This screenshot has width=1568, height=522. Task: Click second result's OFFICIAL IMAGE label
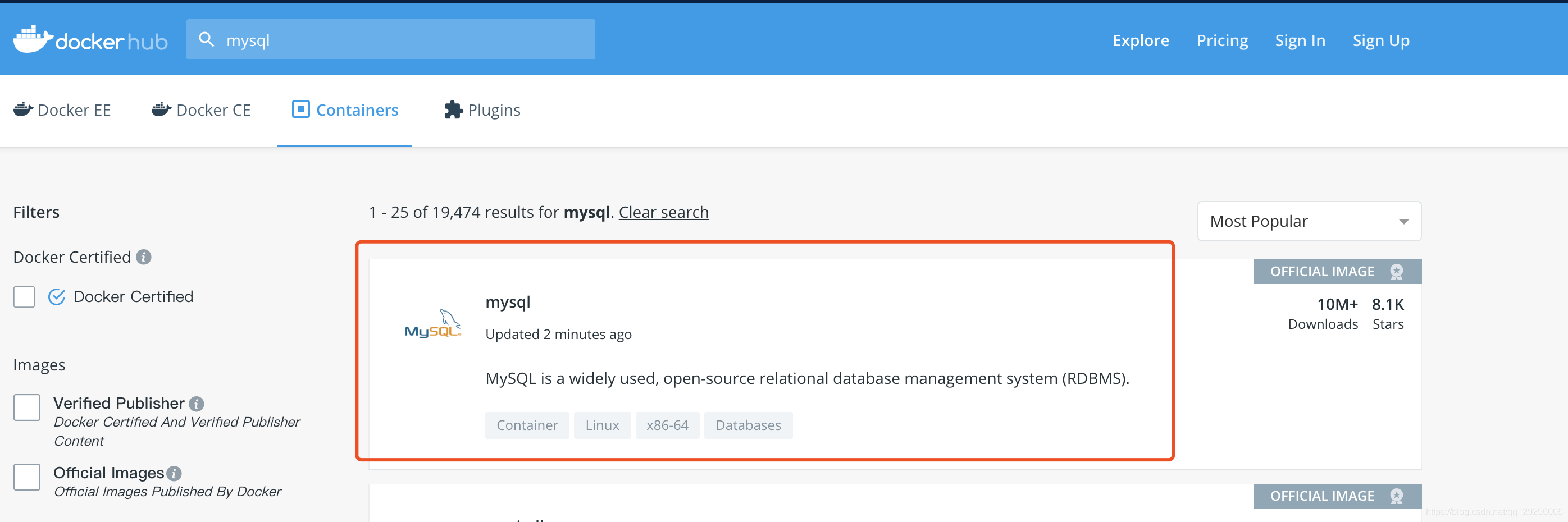[1322, 496]
